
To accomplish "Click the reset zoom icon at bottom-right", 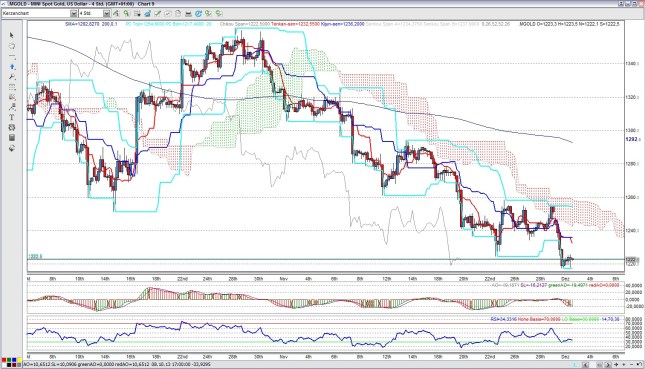I will pyautogui.click(x=639, y=364).
